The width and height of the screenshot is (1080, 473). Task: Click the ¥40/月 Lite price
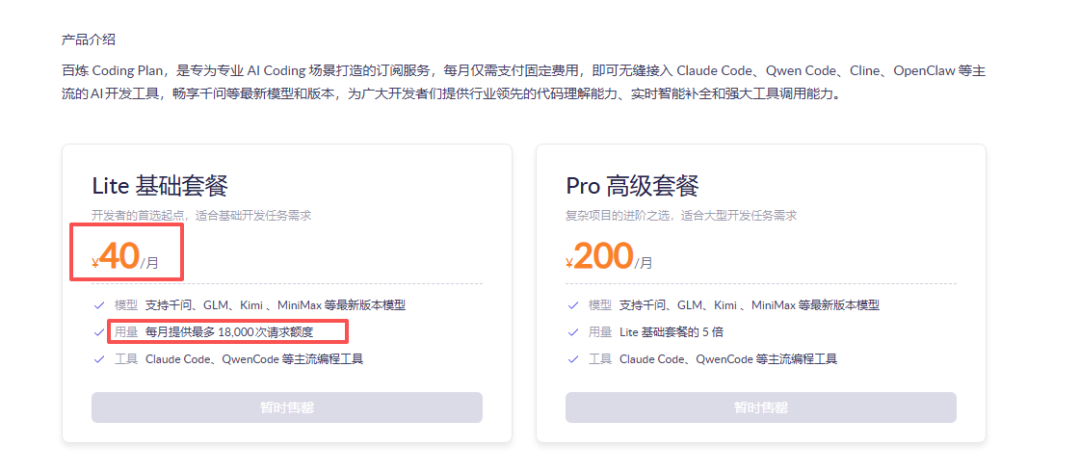[x=125, y=256]
